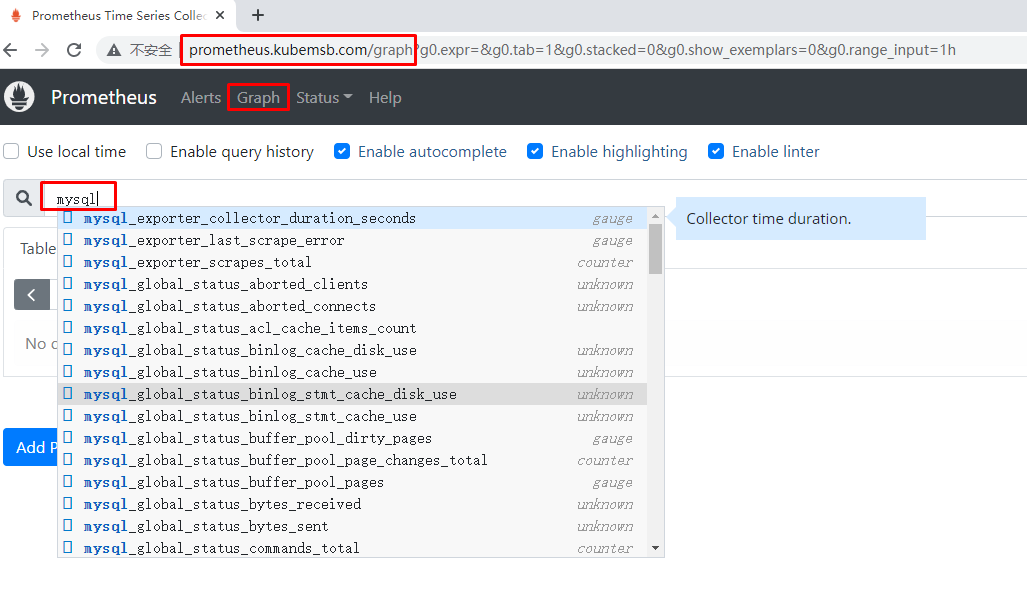Open the Alerts nav item
The image size is (1027, 595).
coord(201,98)
